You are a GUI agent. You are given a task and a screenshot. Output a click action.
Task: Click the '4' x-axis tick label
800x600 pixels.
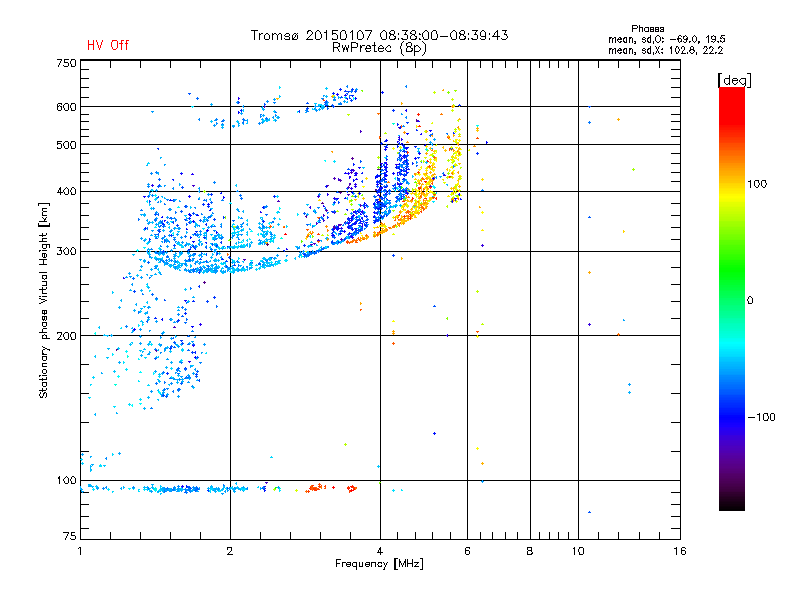(380, 551)
